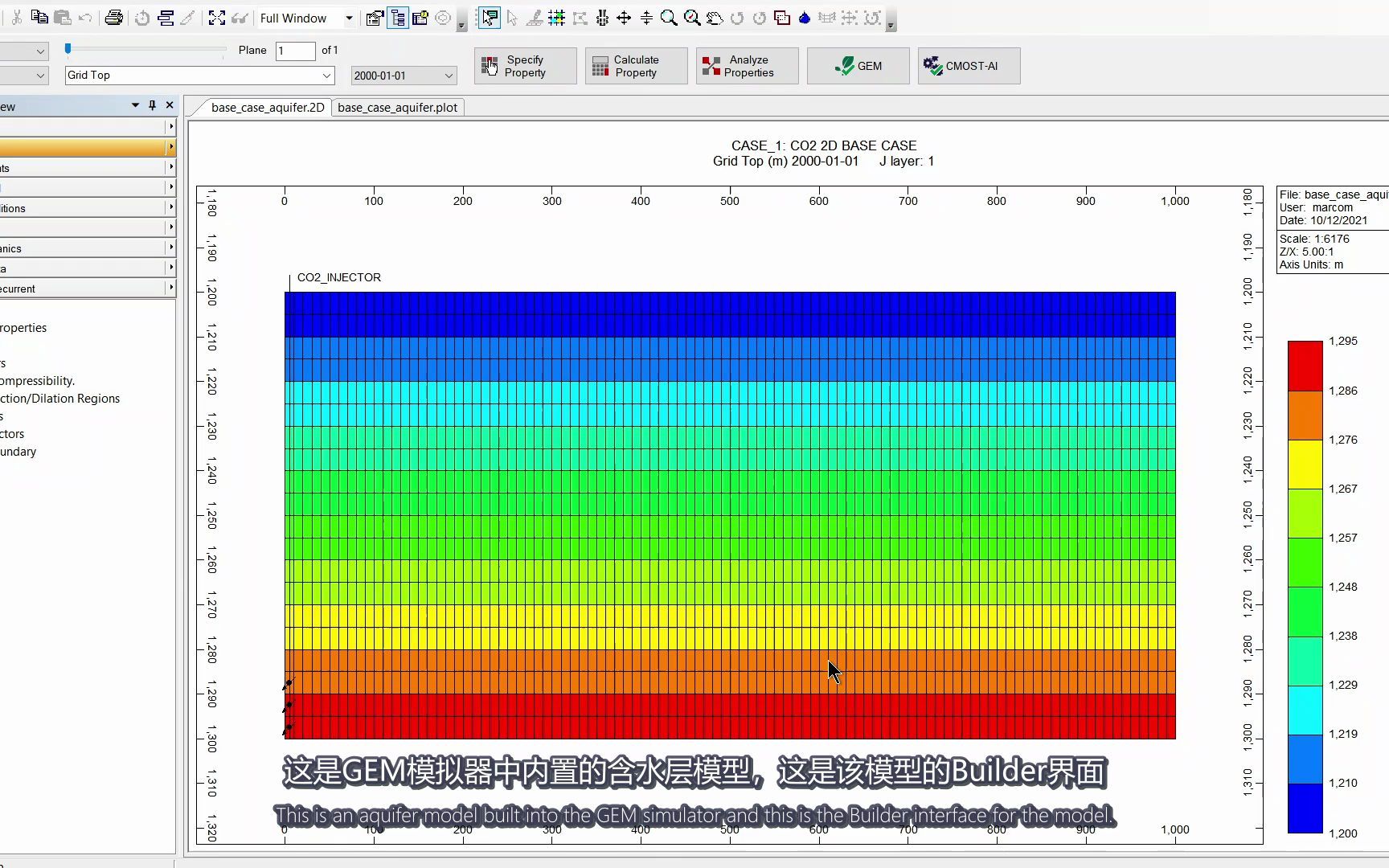
Task: Open the 2000-01-01 date dropdown
Action: point(449,76)
